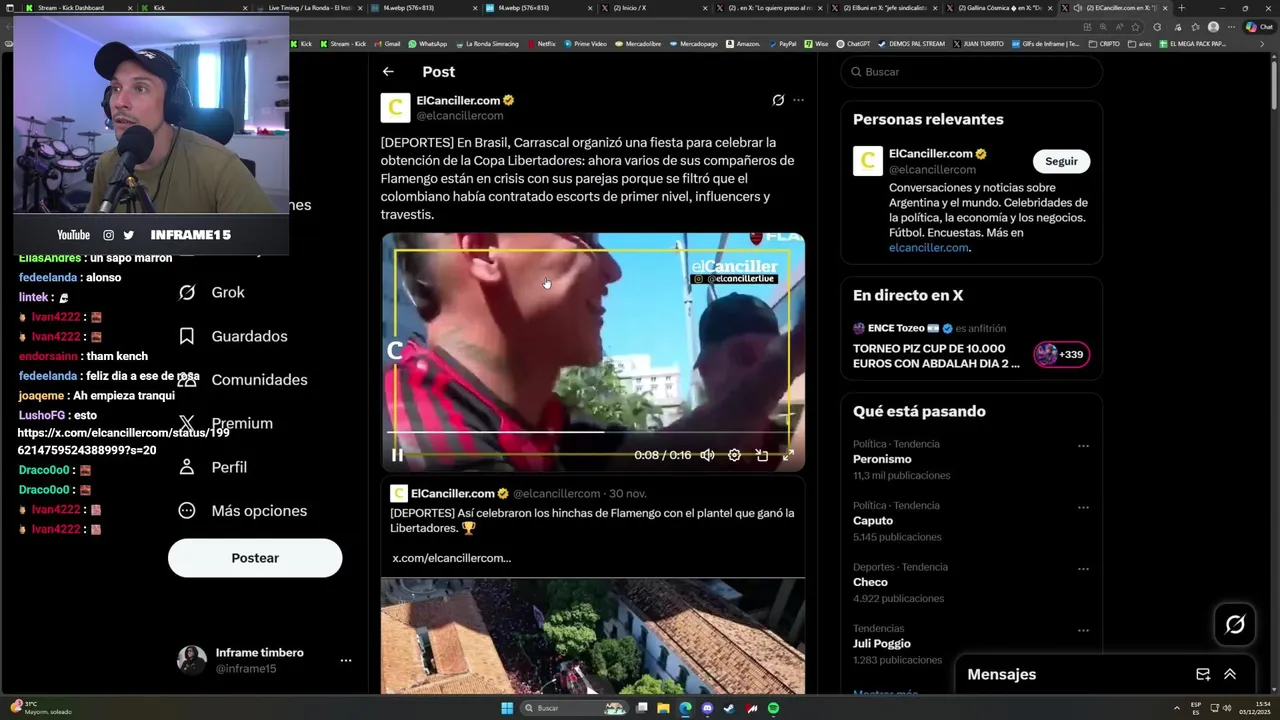Open Discord from the taskbar

coord(707,708)
